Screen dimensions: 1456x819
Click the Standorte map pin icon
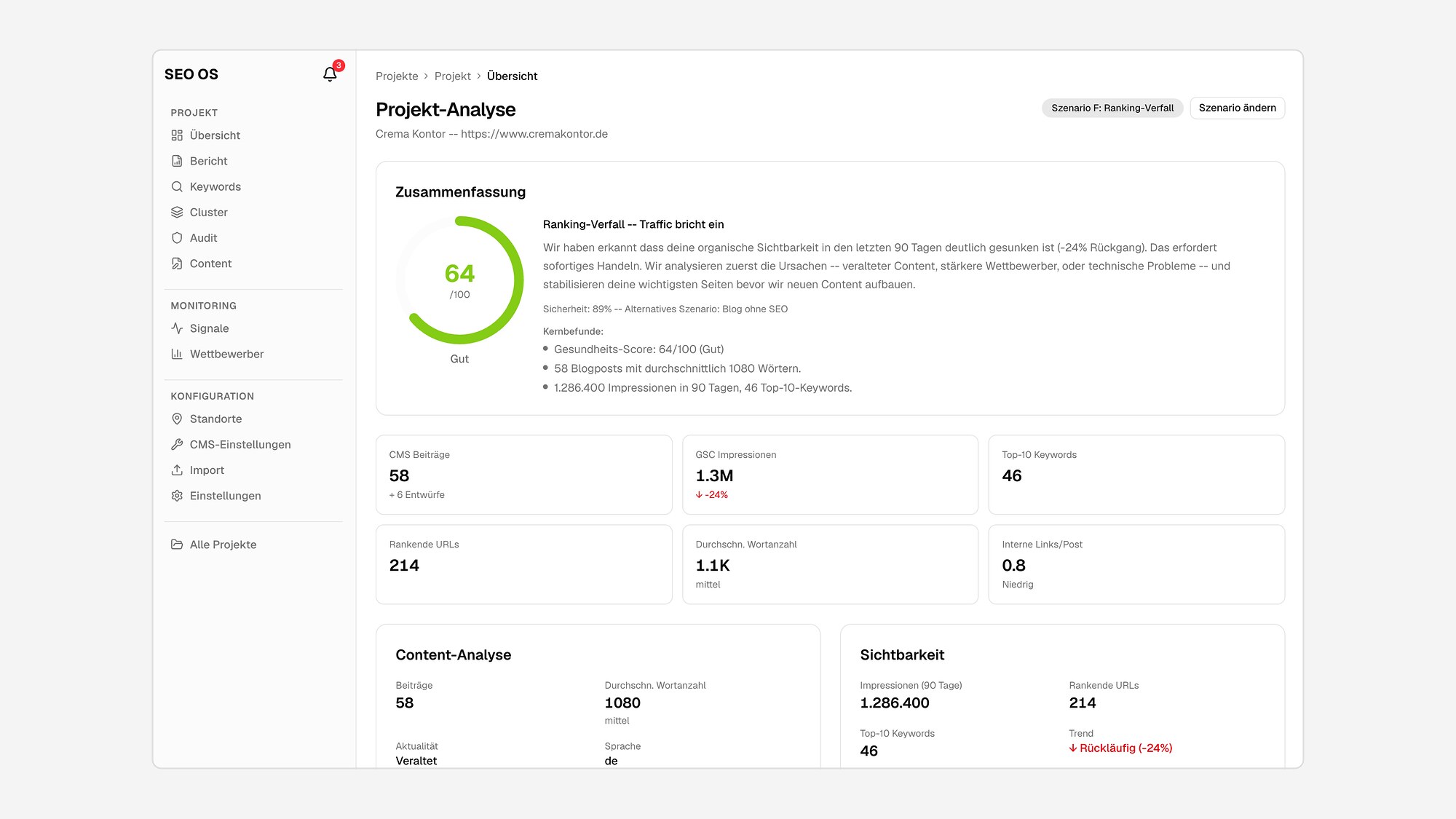[x=177, y=419]
